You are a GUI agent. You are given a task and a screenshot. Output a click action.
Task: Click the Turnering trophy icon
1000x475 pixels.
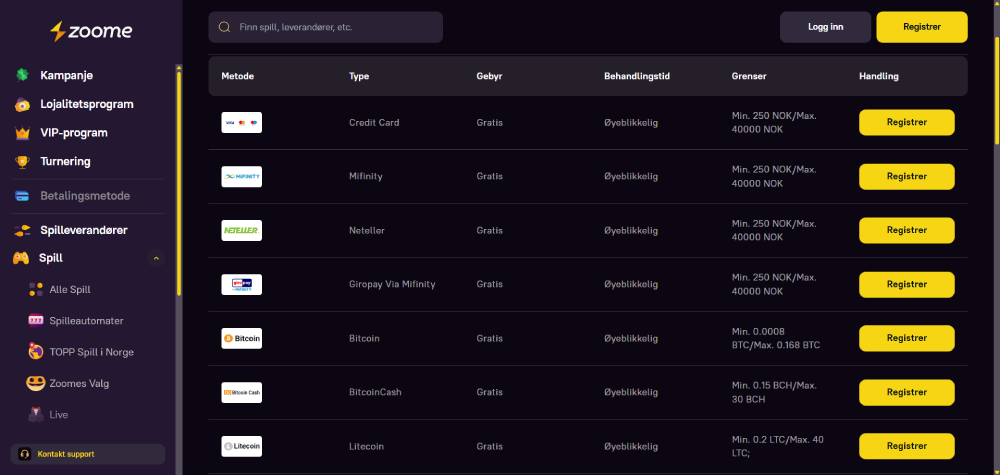pyautogui.click(x=21, y=162)
